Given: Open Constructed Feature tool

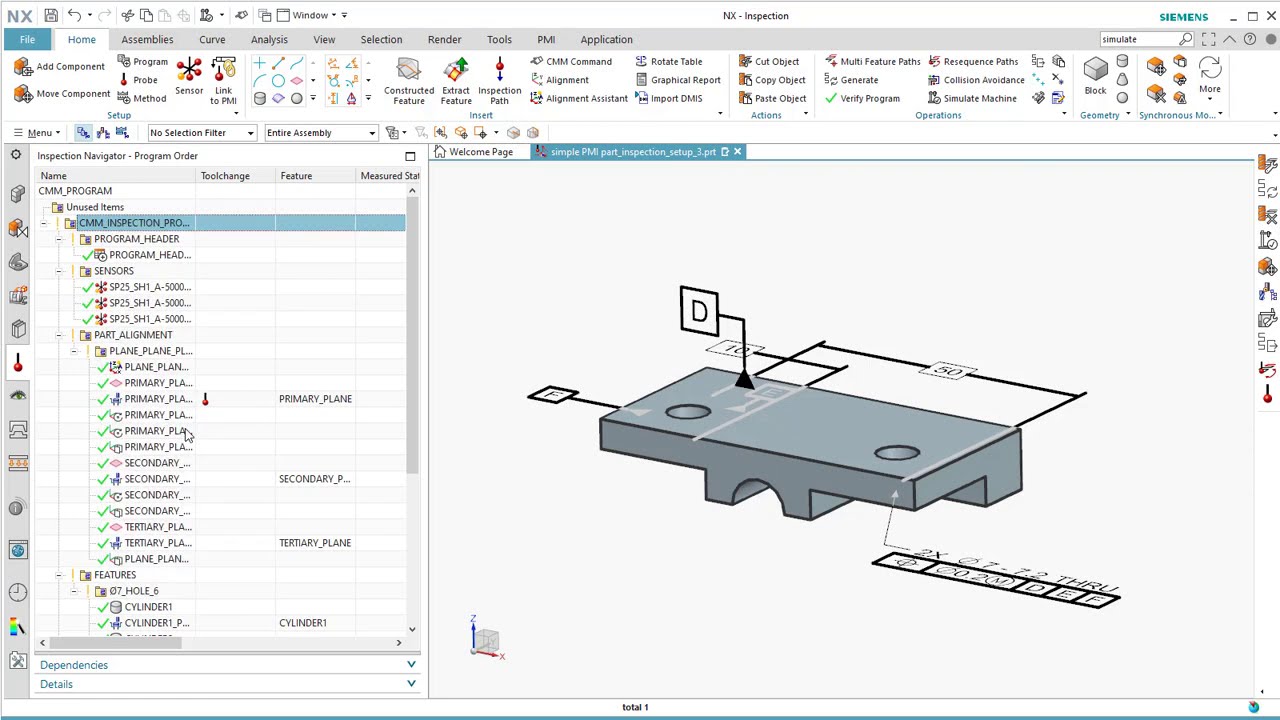Looking at the screenshot, I should point(409,81).
